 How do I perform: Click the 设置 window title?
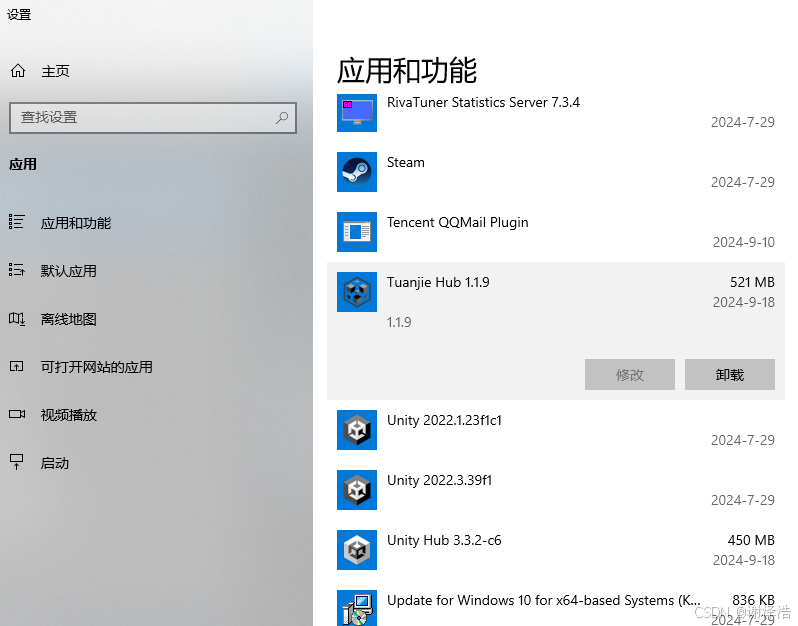19,15
